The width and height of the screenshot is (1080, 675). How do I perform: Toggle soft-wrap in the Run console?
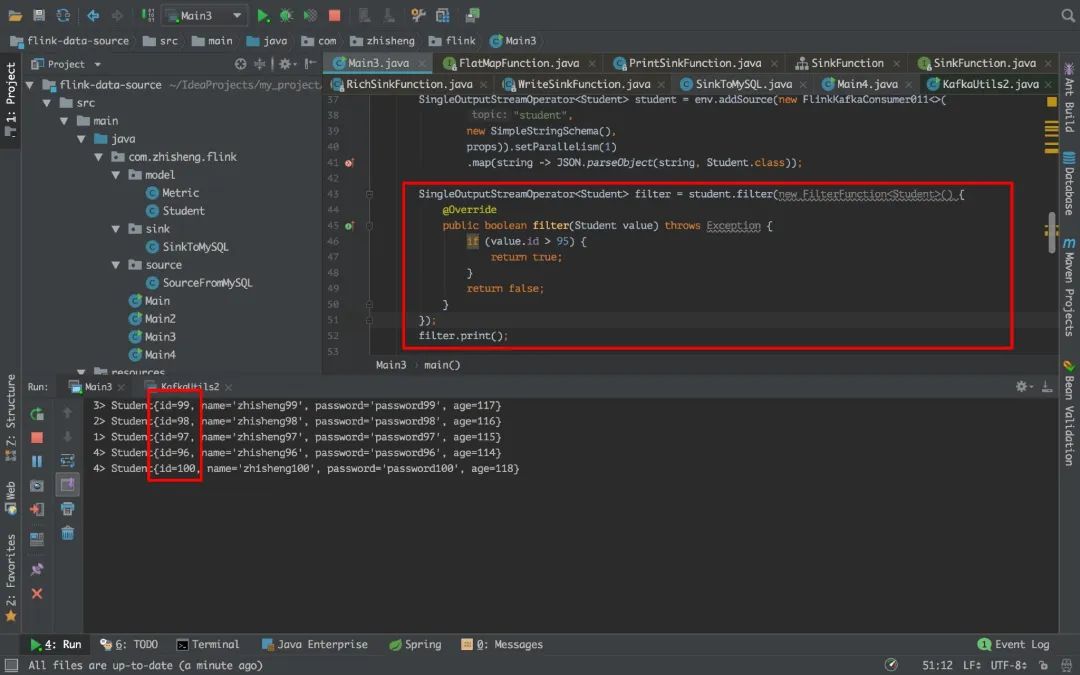point(67,461)
